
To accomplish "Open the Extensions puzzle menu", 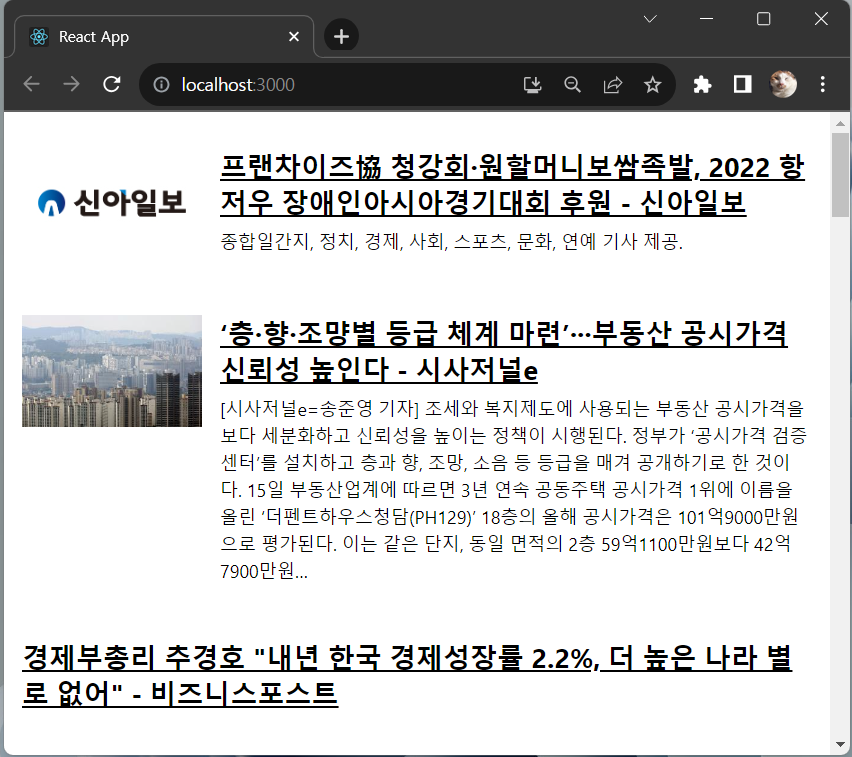I will click(702, 84).
